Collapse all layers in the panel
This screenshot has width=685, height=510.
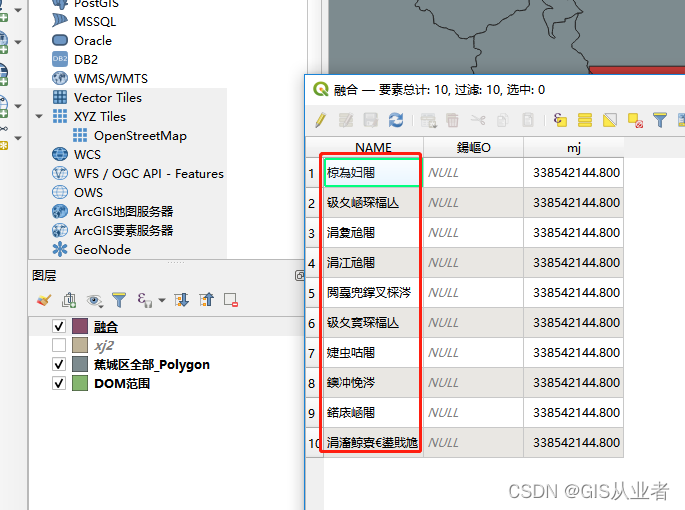click(206, 300)
